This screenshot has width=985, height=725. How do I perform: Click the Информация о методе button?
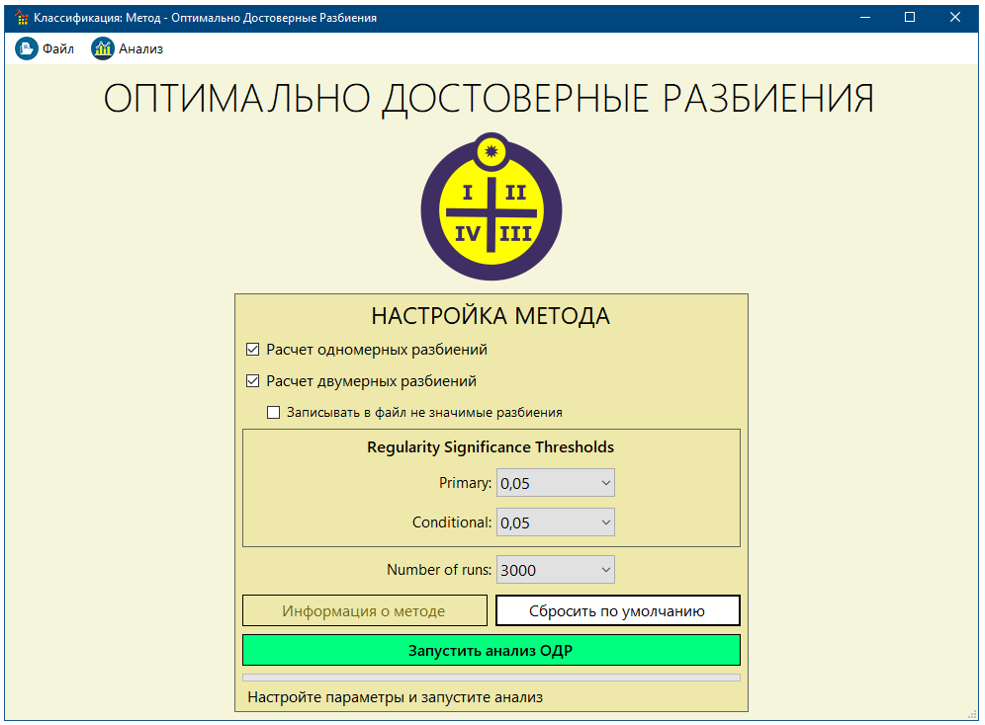(x=364, y=611)
